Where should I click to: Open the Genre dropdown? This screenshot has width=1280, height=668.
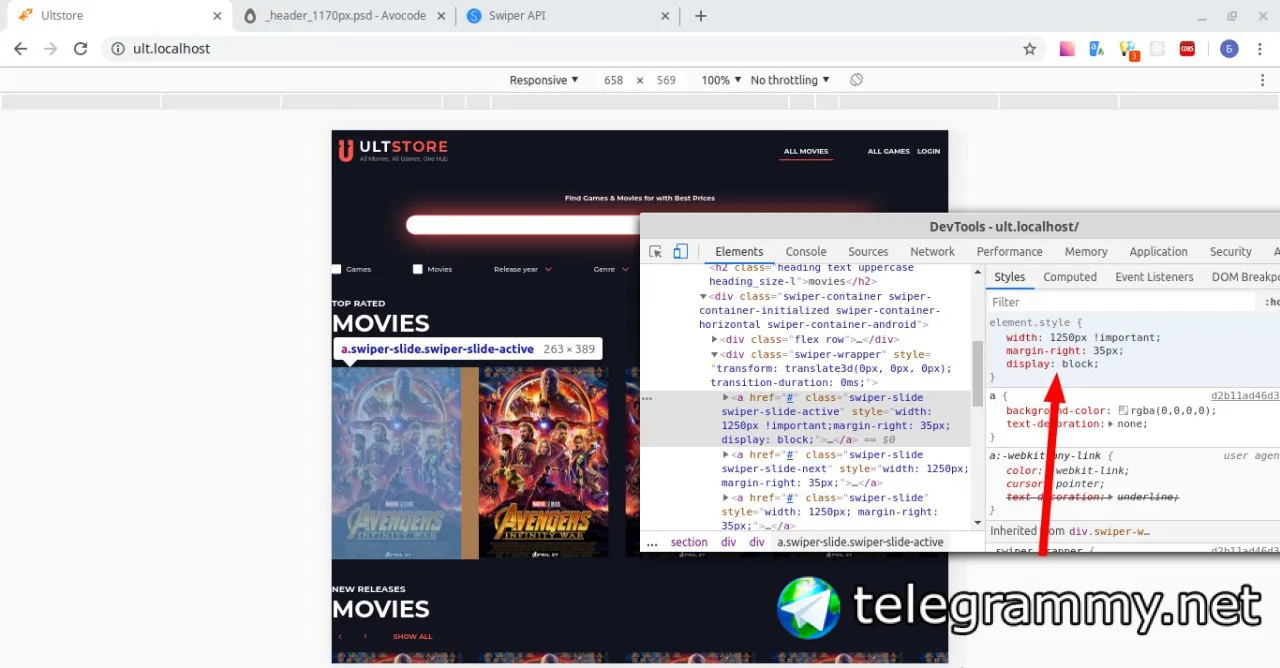pyautogui.click(x=611, y=269)
